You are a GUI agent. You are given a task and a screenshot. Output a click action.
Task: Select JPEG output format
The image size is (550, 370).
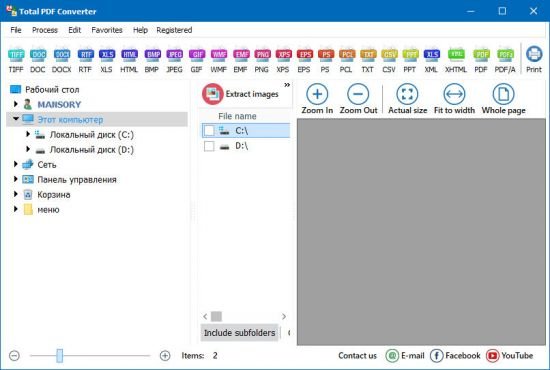point(174,60)
